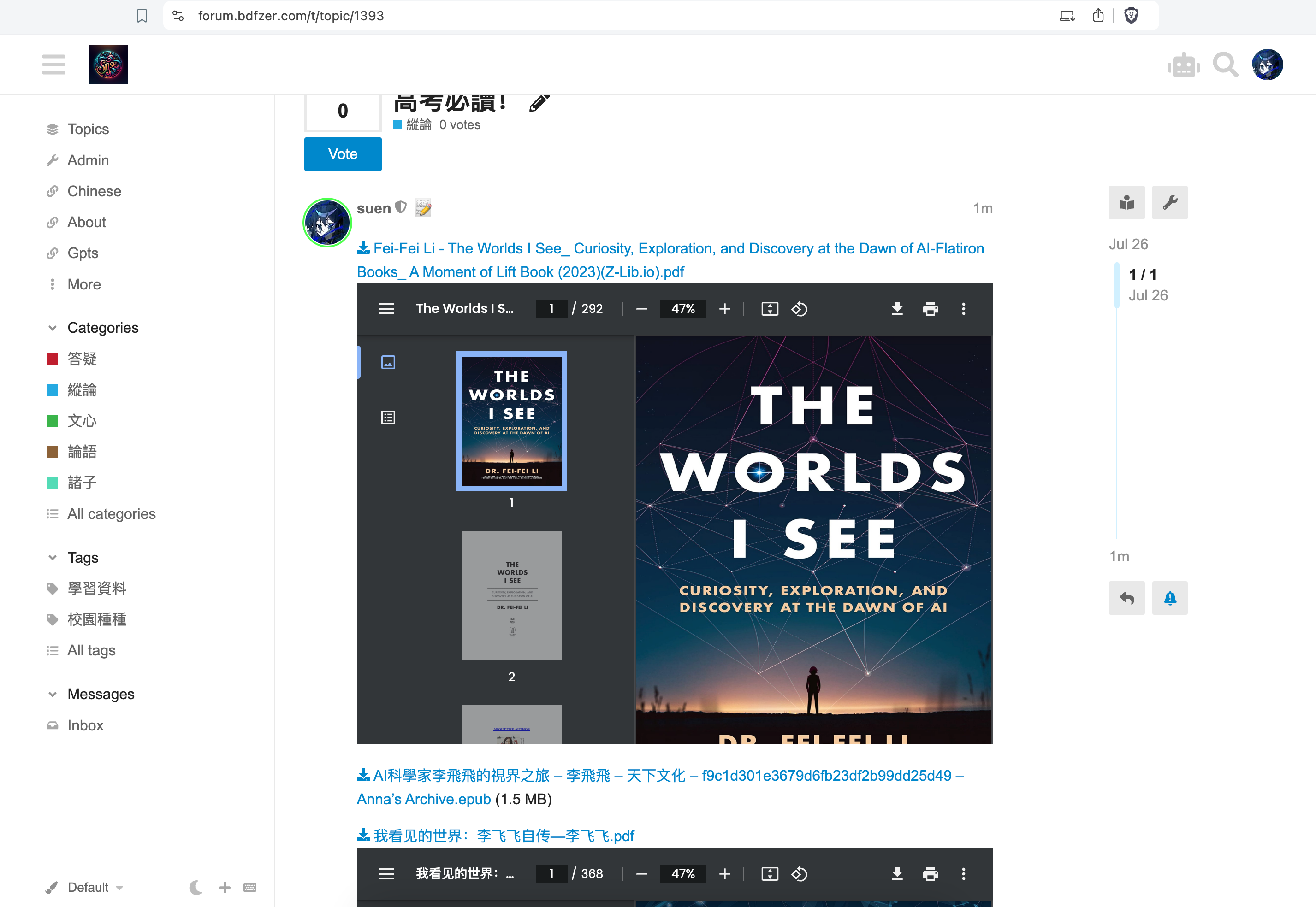This screenshot has width=1316, height=907.
Task: Select page 2 thumbnail in PDF
Action: point(511,595)
